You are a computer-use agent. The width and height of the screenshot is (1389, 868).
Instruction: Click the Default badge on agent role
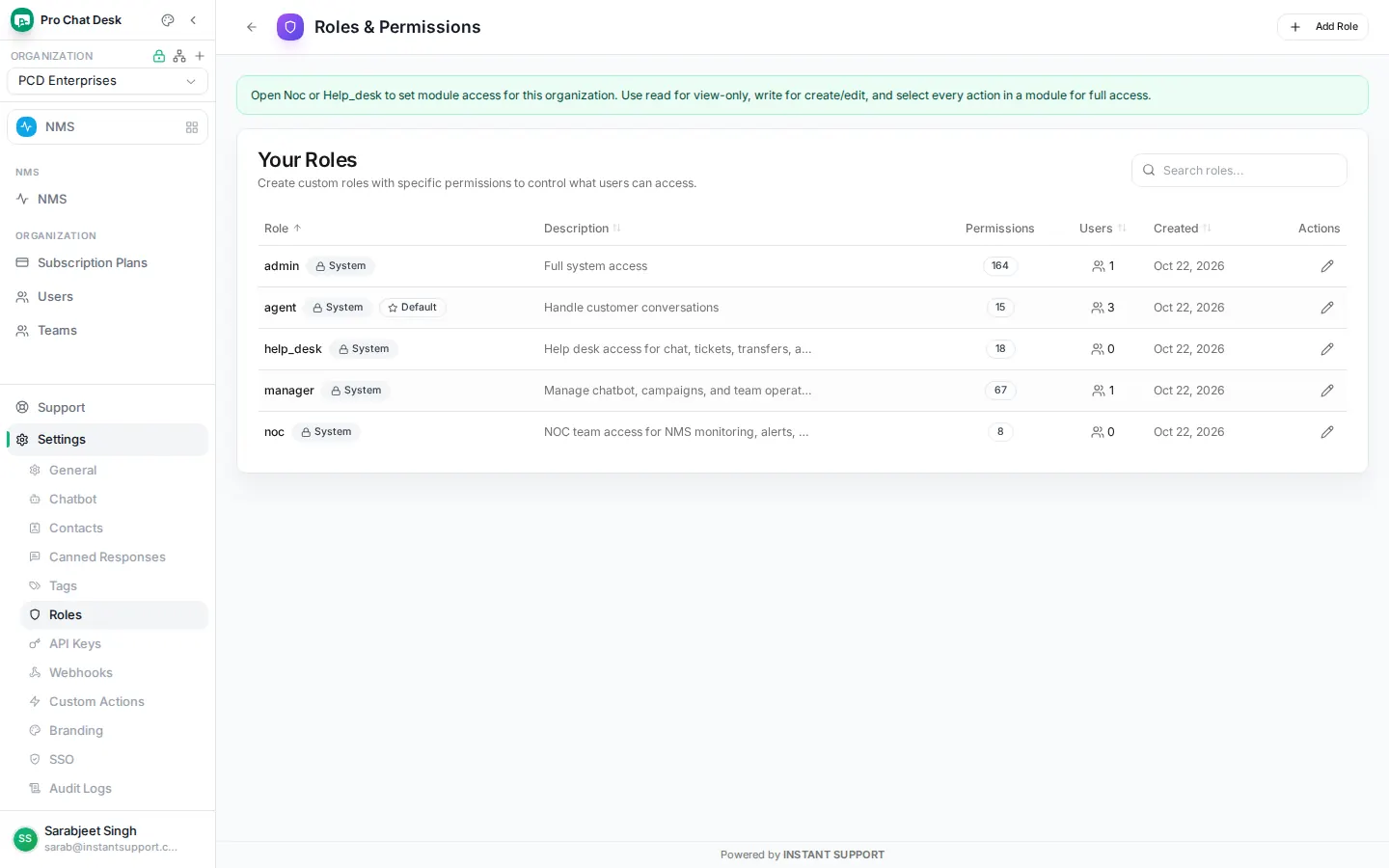(413, 308)
